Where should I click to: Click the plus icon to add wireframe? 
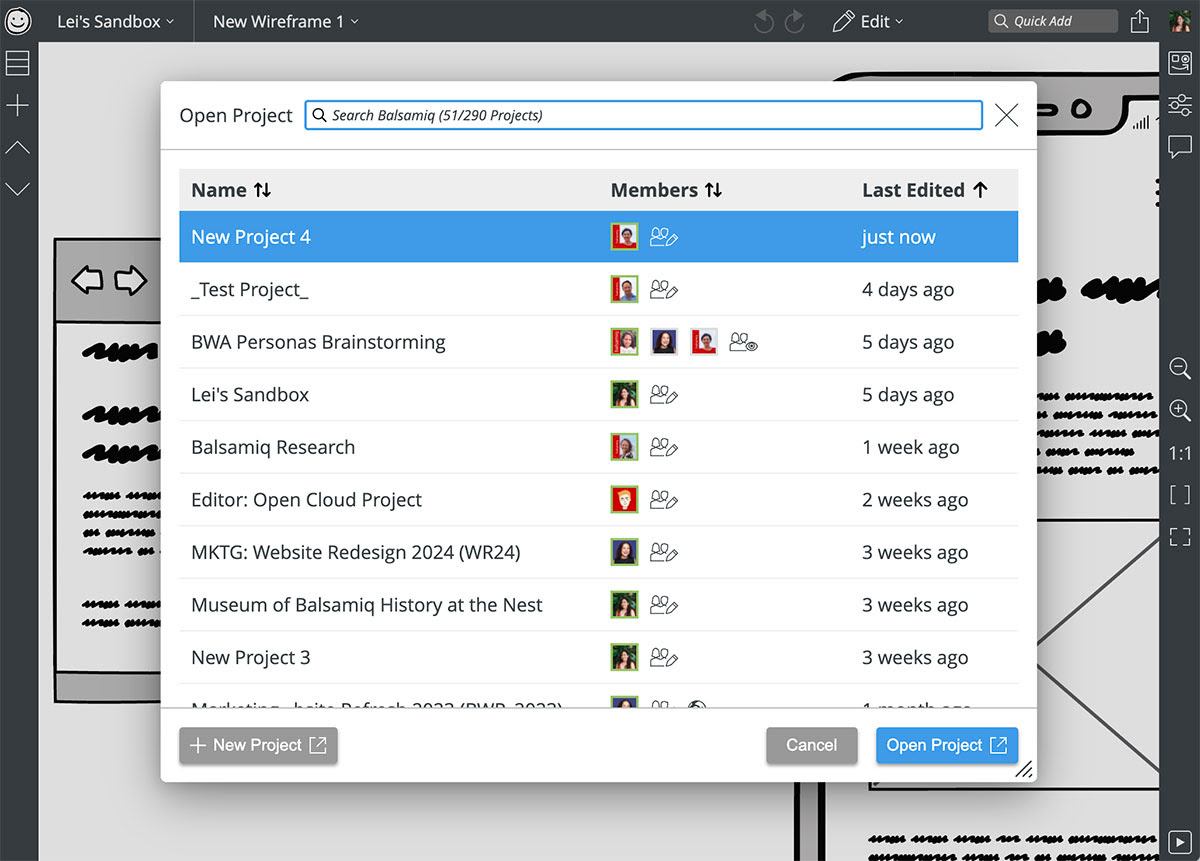[18, 106]
